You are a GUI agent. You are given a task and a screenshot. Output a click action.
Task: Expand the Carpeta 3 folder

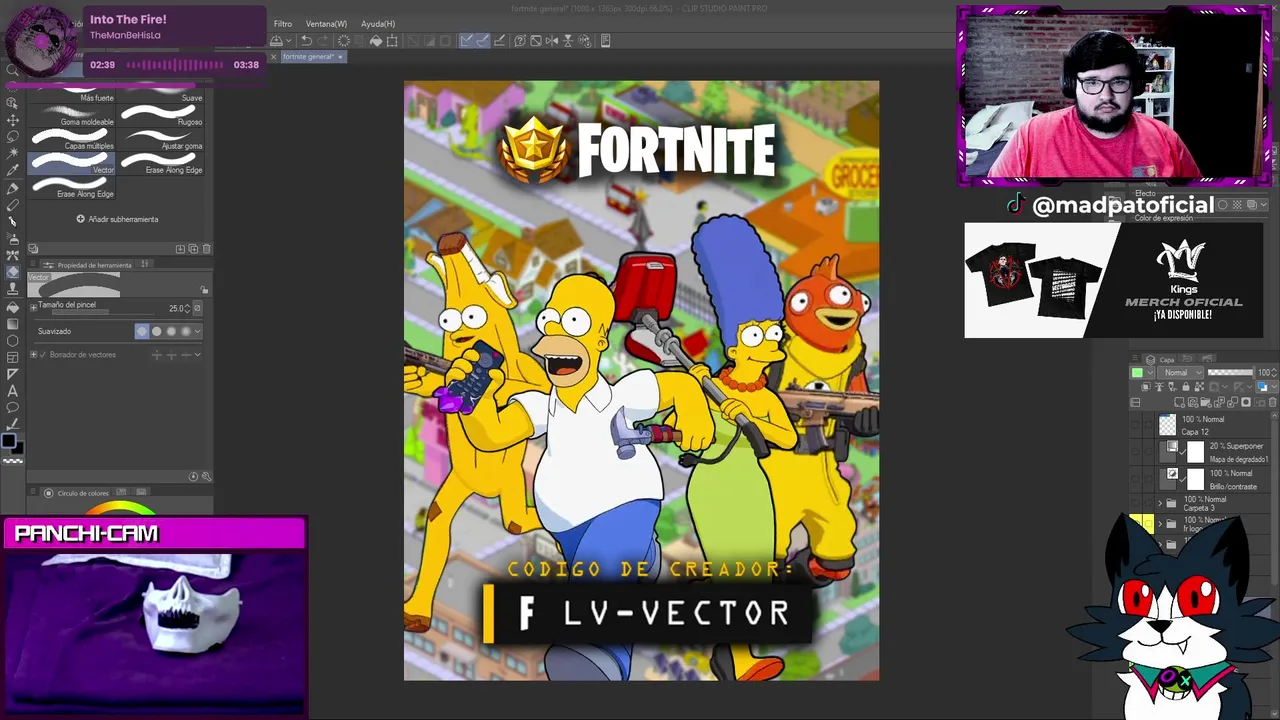click(1160, 503)
